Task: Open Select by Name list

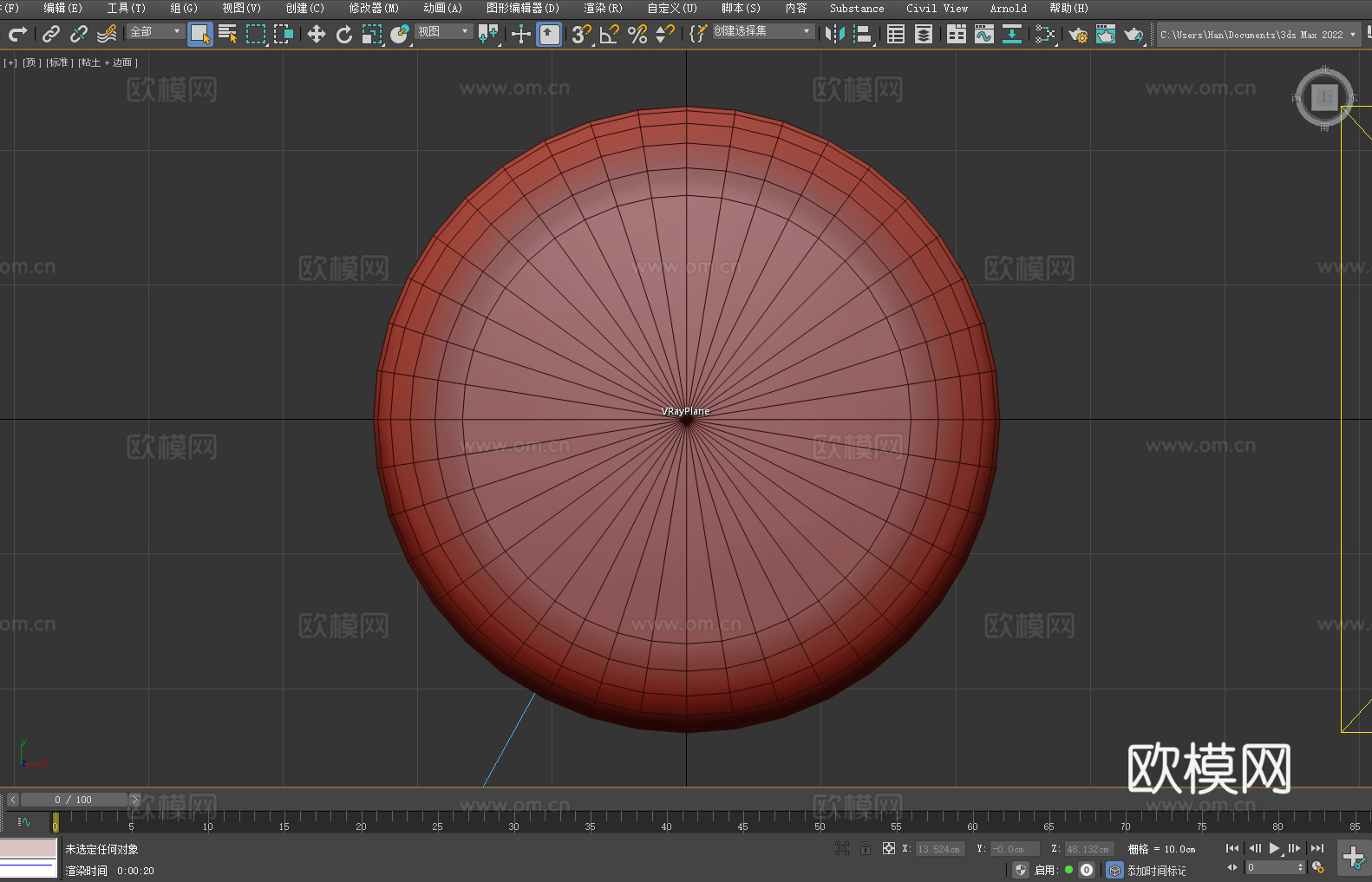Action: pos(228,34)
